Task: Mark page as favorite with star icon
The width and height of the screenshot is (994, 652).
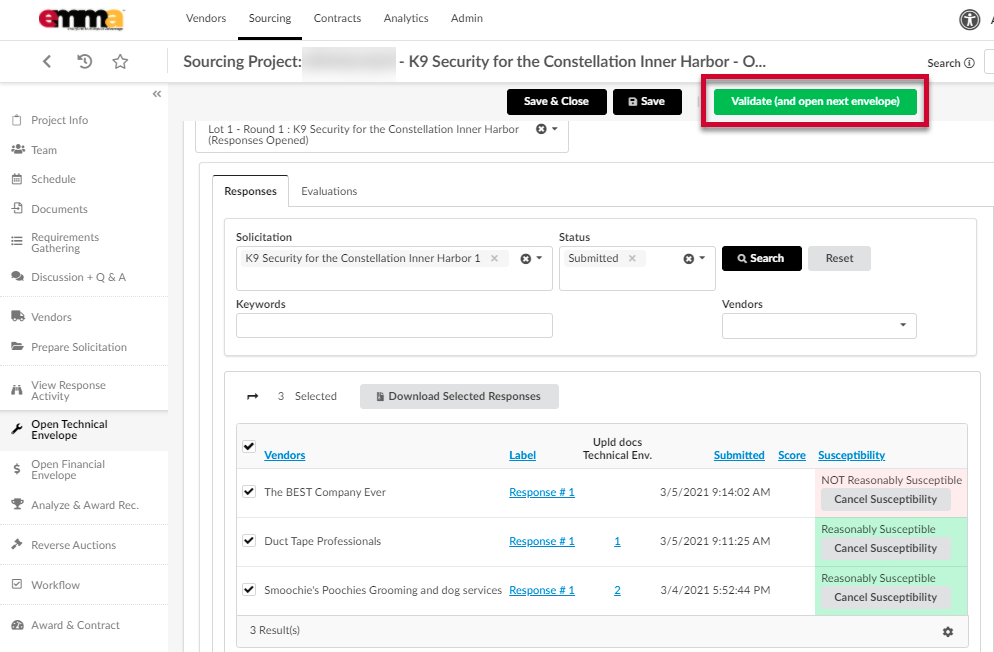Action: [x=120, y=61]
